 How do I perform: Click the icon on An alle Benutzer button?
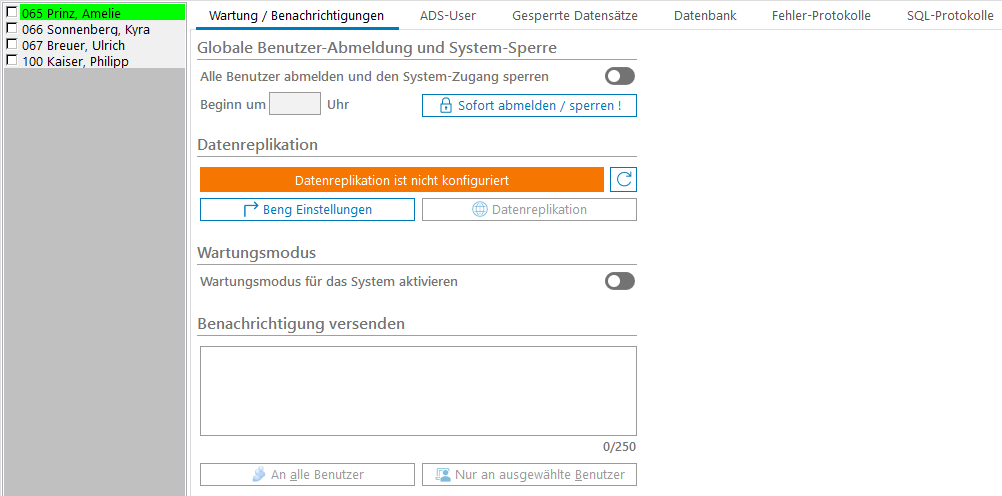coord(258,475)
